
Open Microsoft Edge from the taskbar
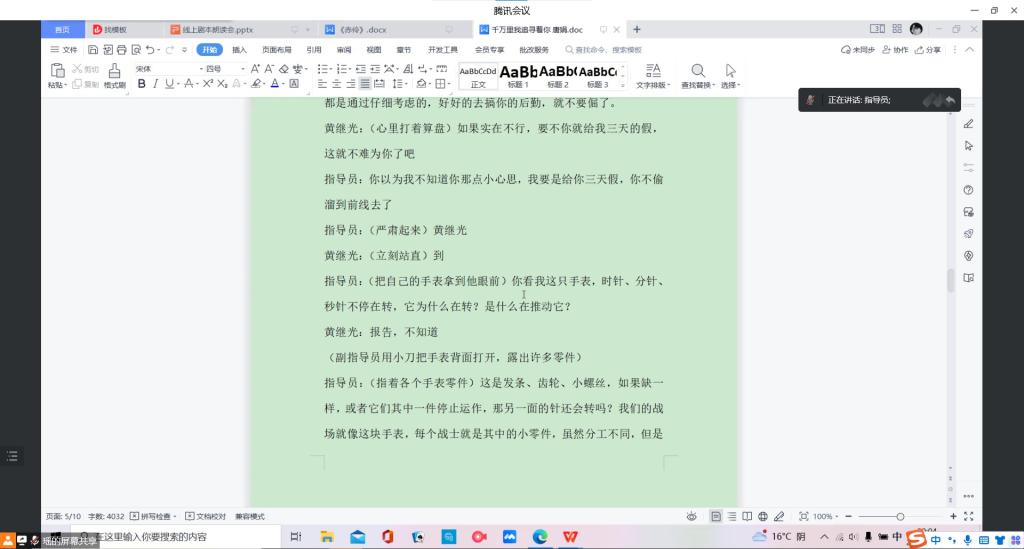[540, 537]
